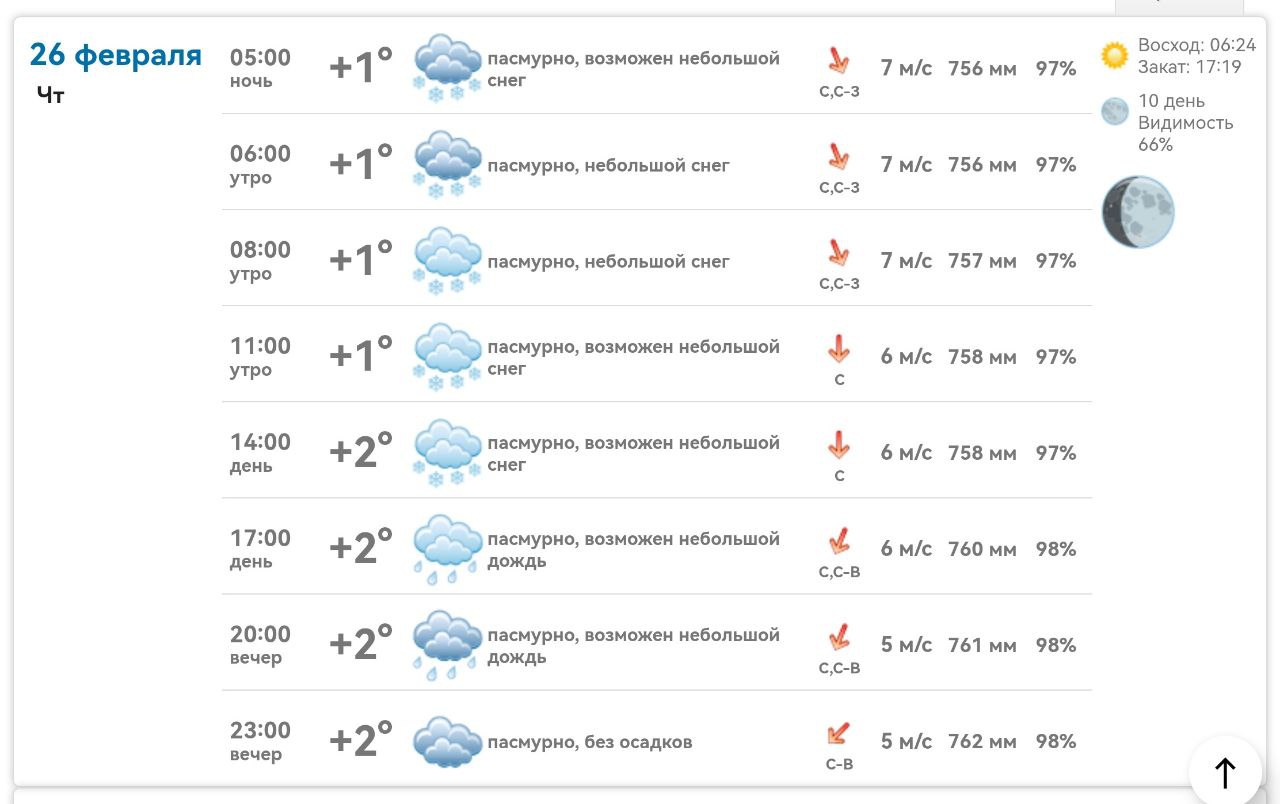The width and height of the screenshot is (1280, 804).
Task: Click the wind direction arrow at 17:00
Action: pyautogui.click(x=838, y=541)
